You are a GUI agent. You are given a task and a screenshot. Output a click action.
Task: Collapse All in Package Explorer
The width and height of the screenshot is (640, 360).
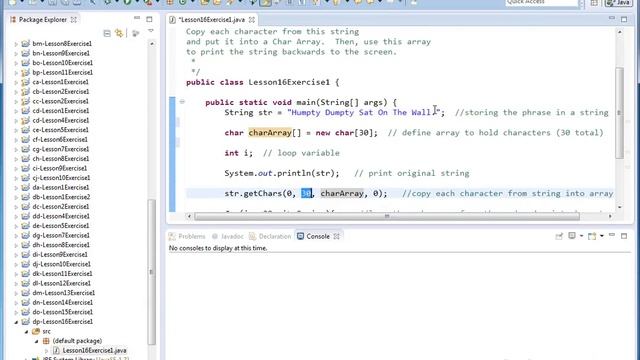point(107,33)
